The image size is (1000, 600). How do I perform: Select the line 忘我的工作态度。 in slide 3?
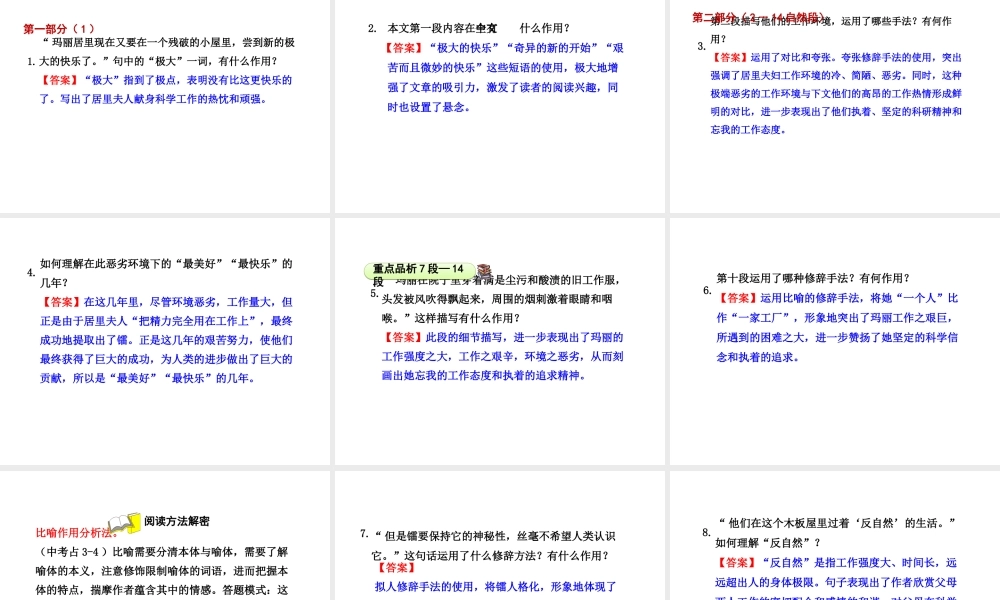749,129
